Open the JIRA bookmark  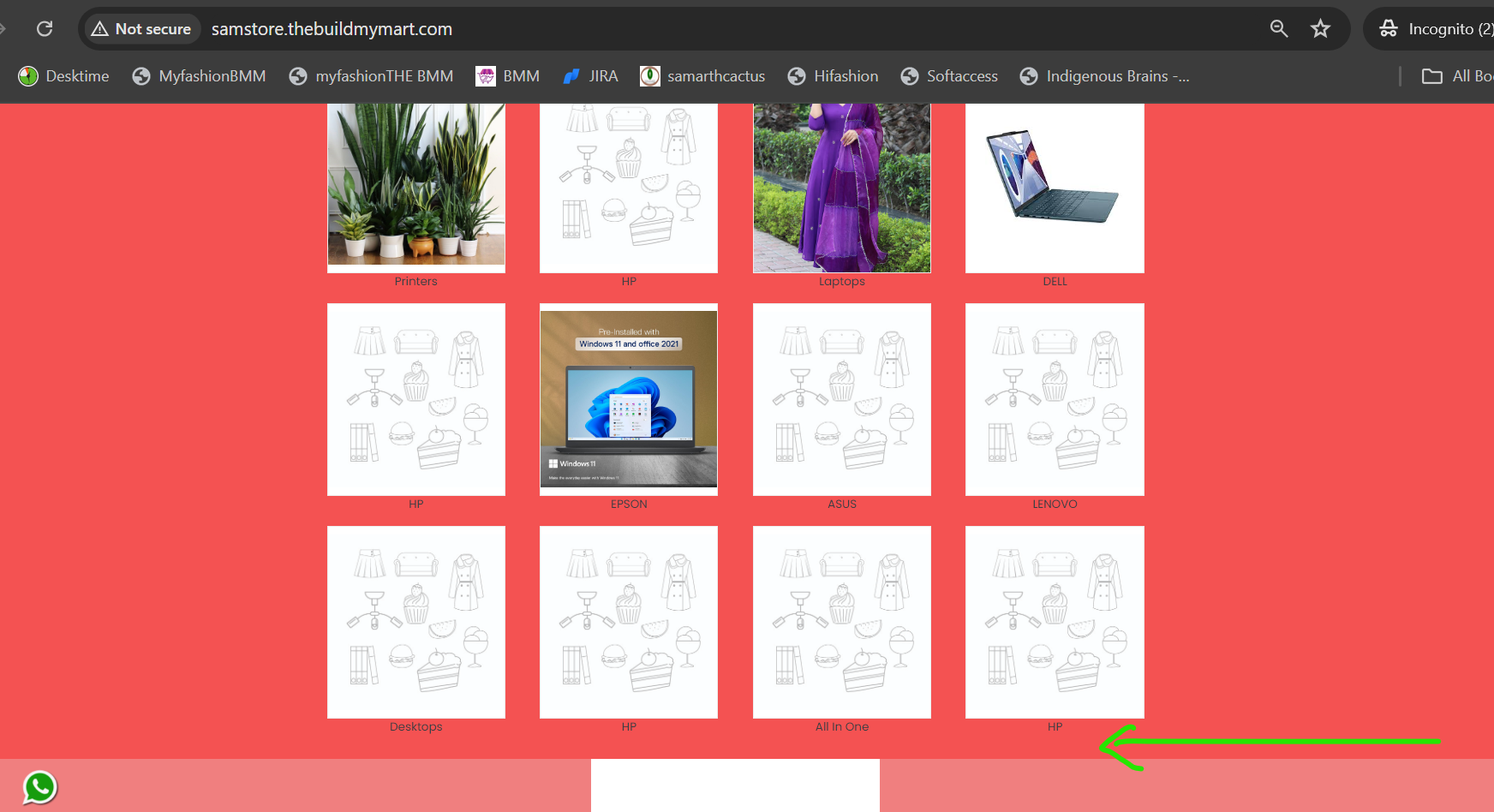pos(590,76)
